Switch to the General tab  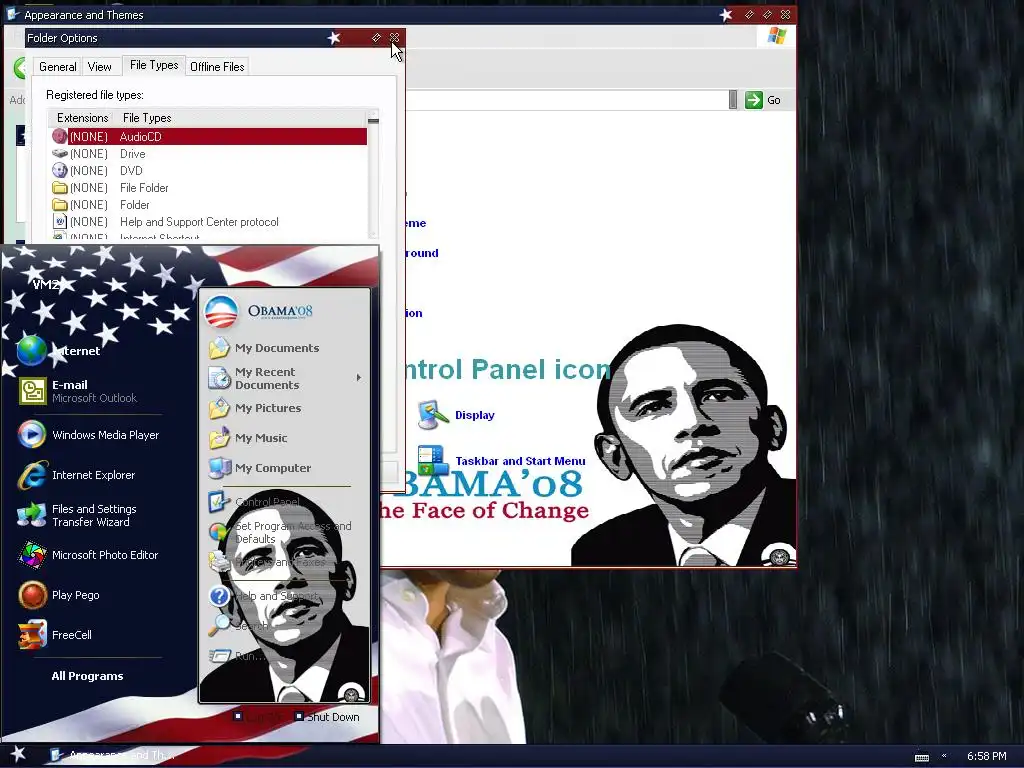(57, 67)
